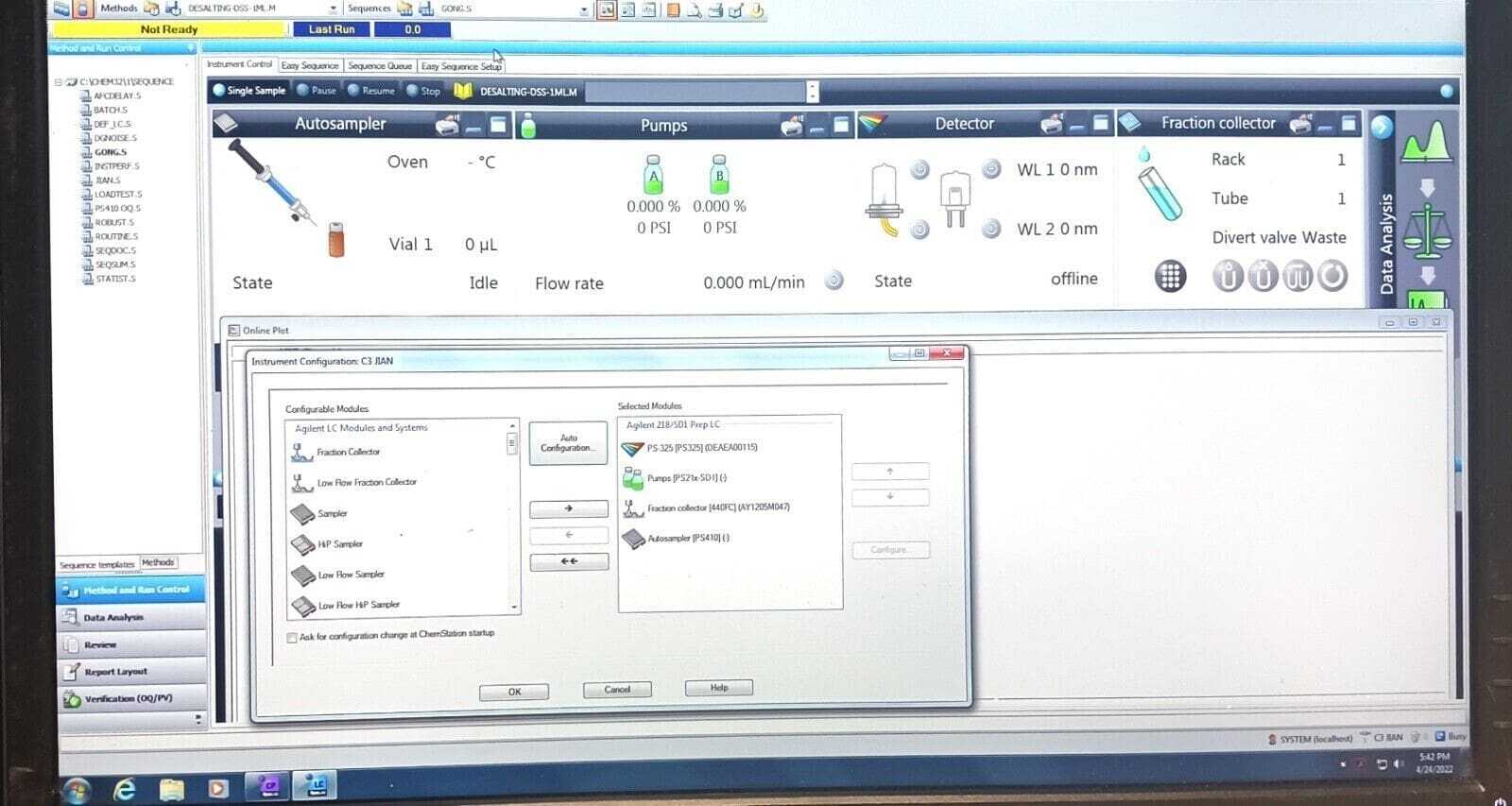Click Cancel in Instrument Configuration dialog
Viewport: 1512px width, 806px height.
tap(617, 690)
